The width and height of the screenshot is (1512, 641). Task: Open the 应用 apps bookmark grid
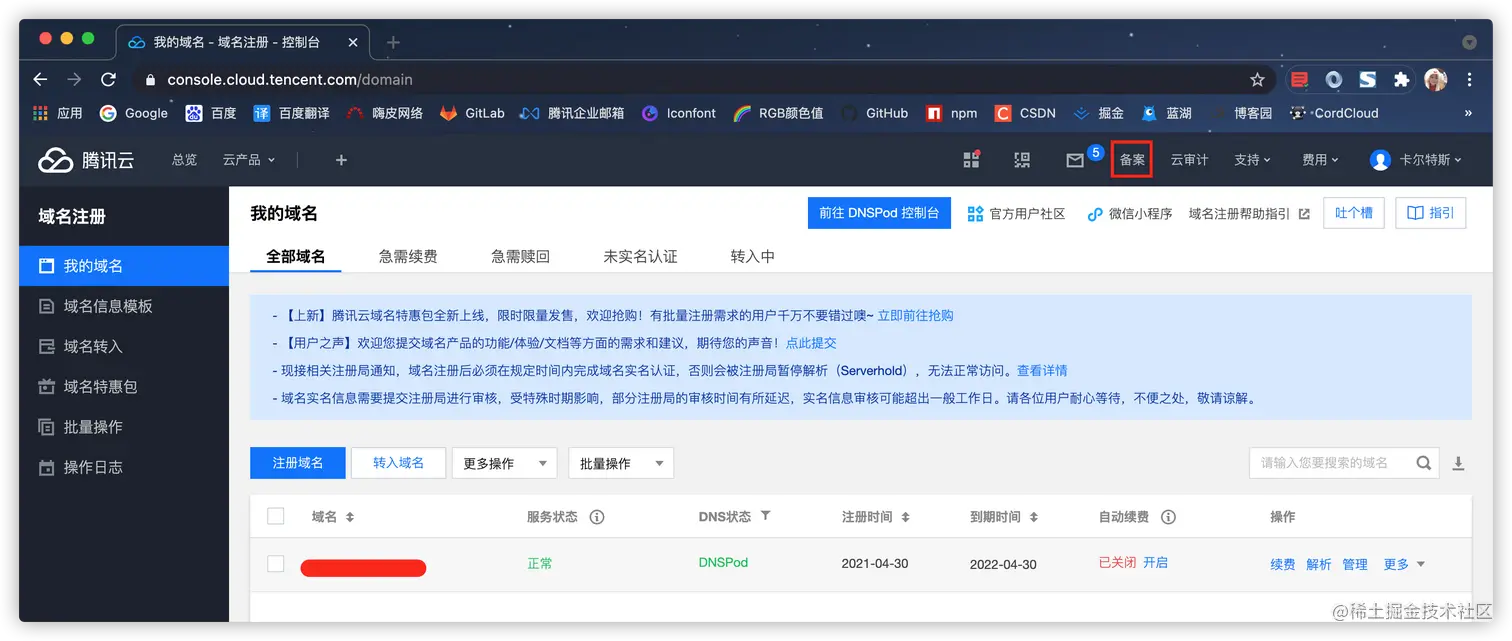click(x=57, y=113)
